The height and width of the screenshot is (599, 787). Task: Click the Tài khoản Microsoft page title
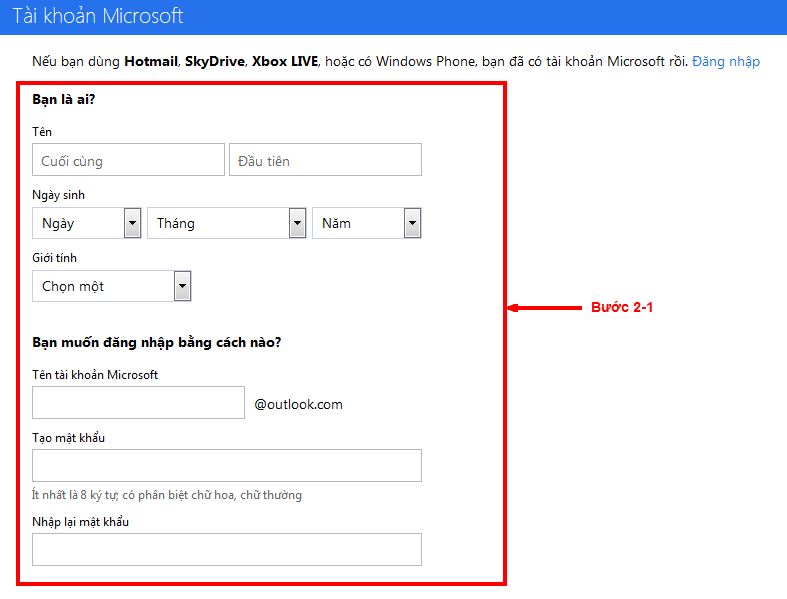coord(98,17)
